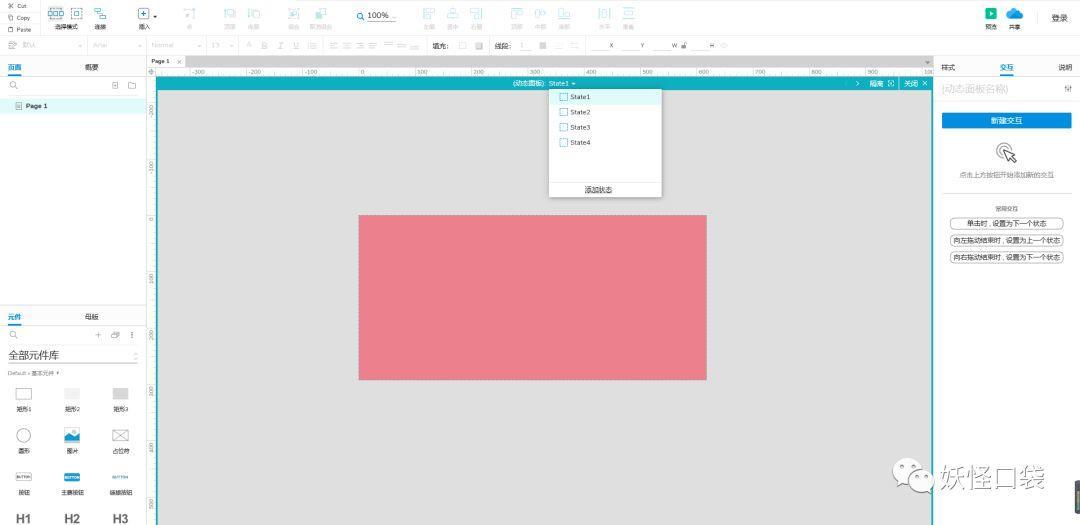Select State4 in the state list
Image resolution: width=1080 pixels, height=525 pixels.
[x=580, y=142]
